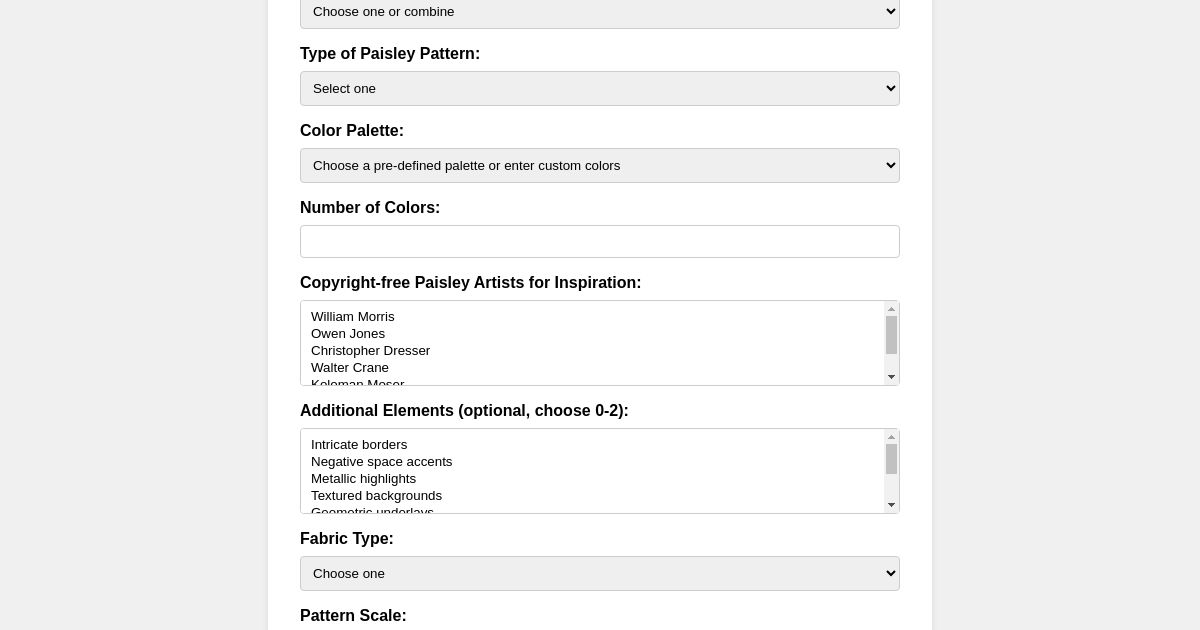Click the scroll-down arrow on the artists list

[891, 376]
